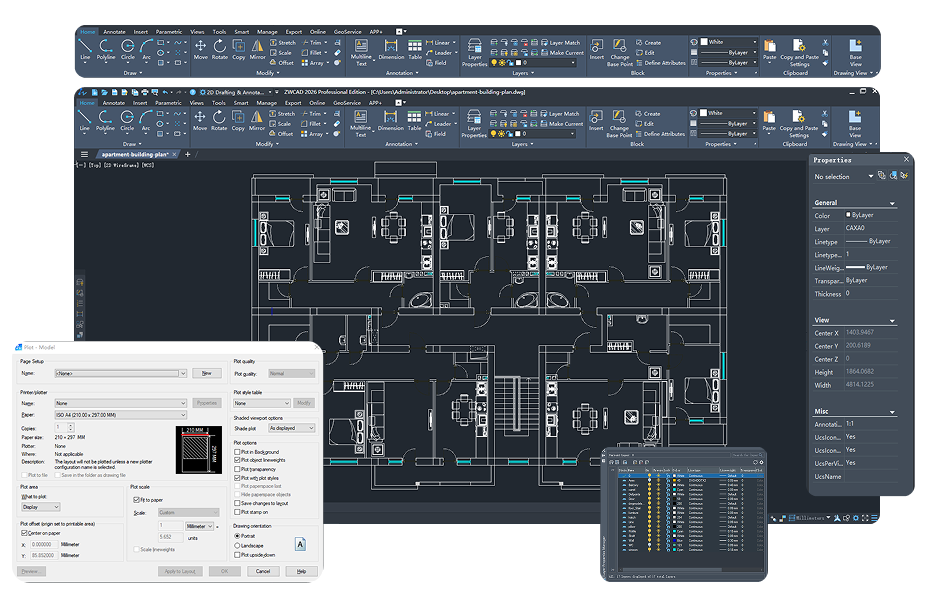Insert a Table from the floating top ribbon

(x=415, y=50)
